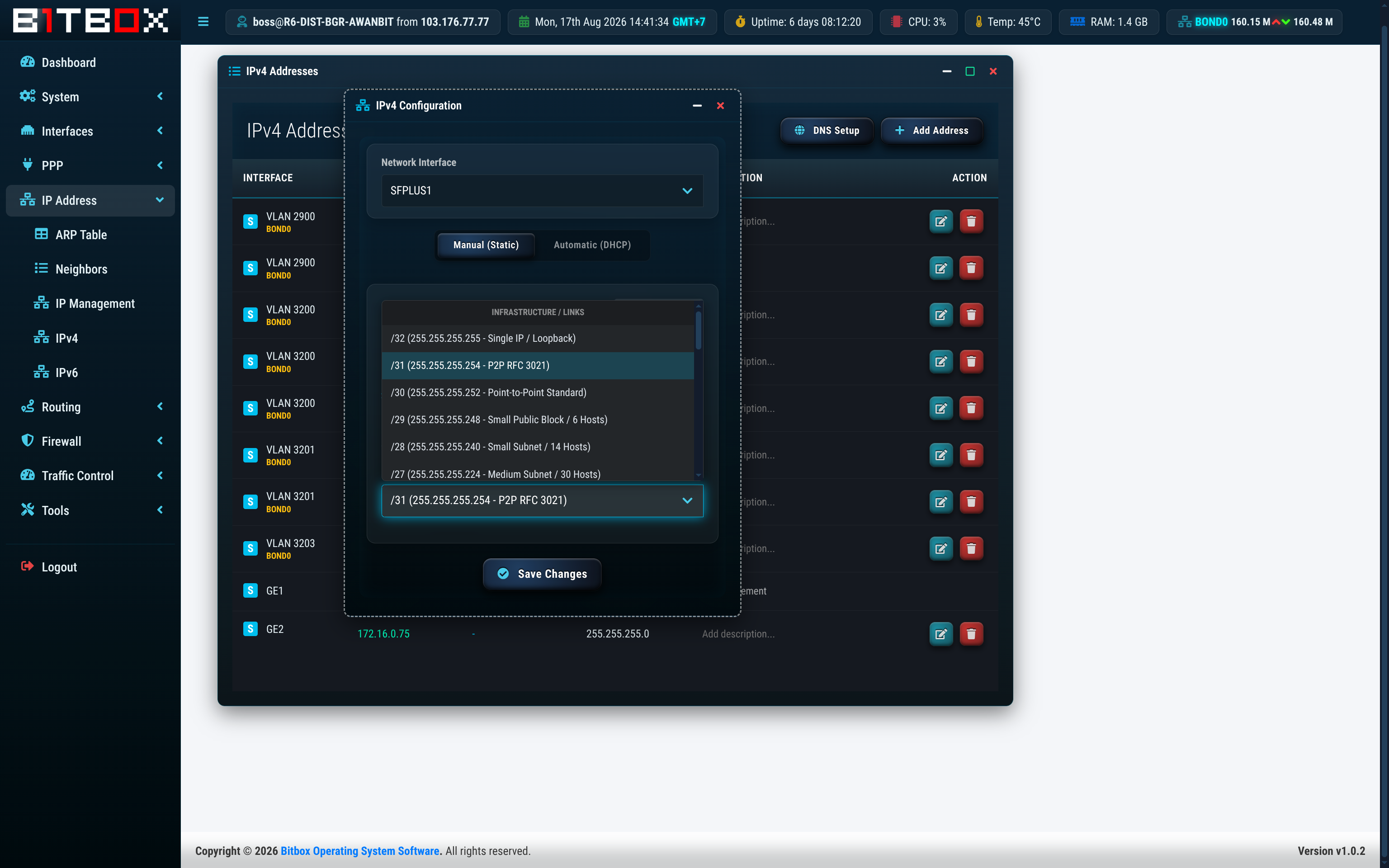Expand the System menu chevron
This screenshot has width=1389, height=868.
pos(160,96)
